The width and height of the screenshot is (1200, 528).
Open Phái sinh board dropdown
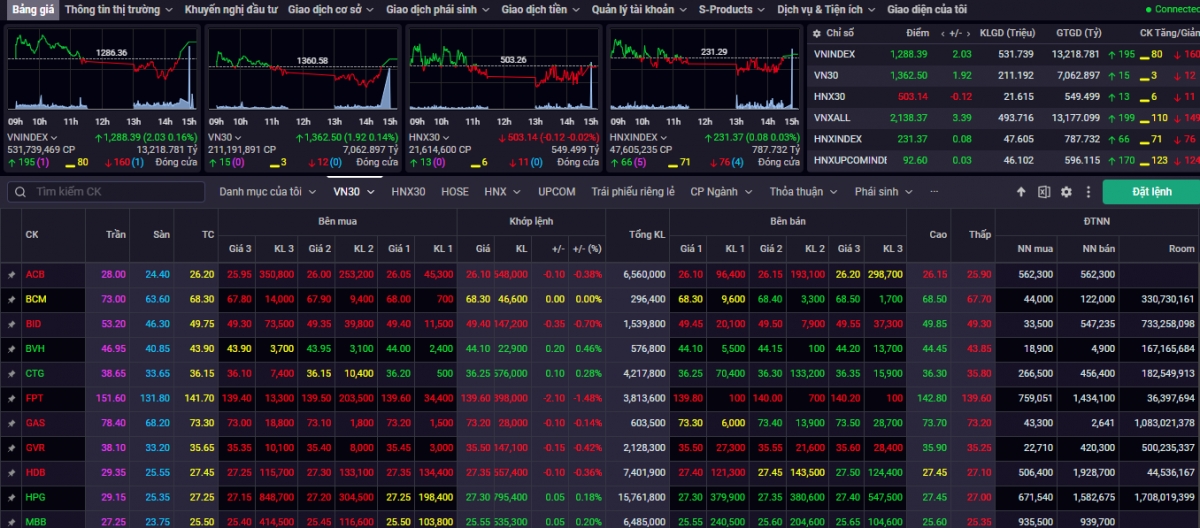[x=883, y=191]
